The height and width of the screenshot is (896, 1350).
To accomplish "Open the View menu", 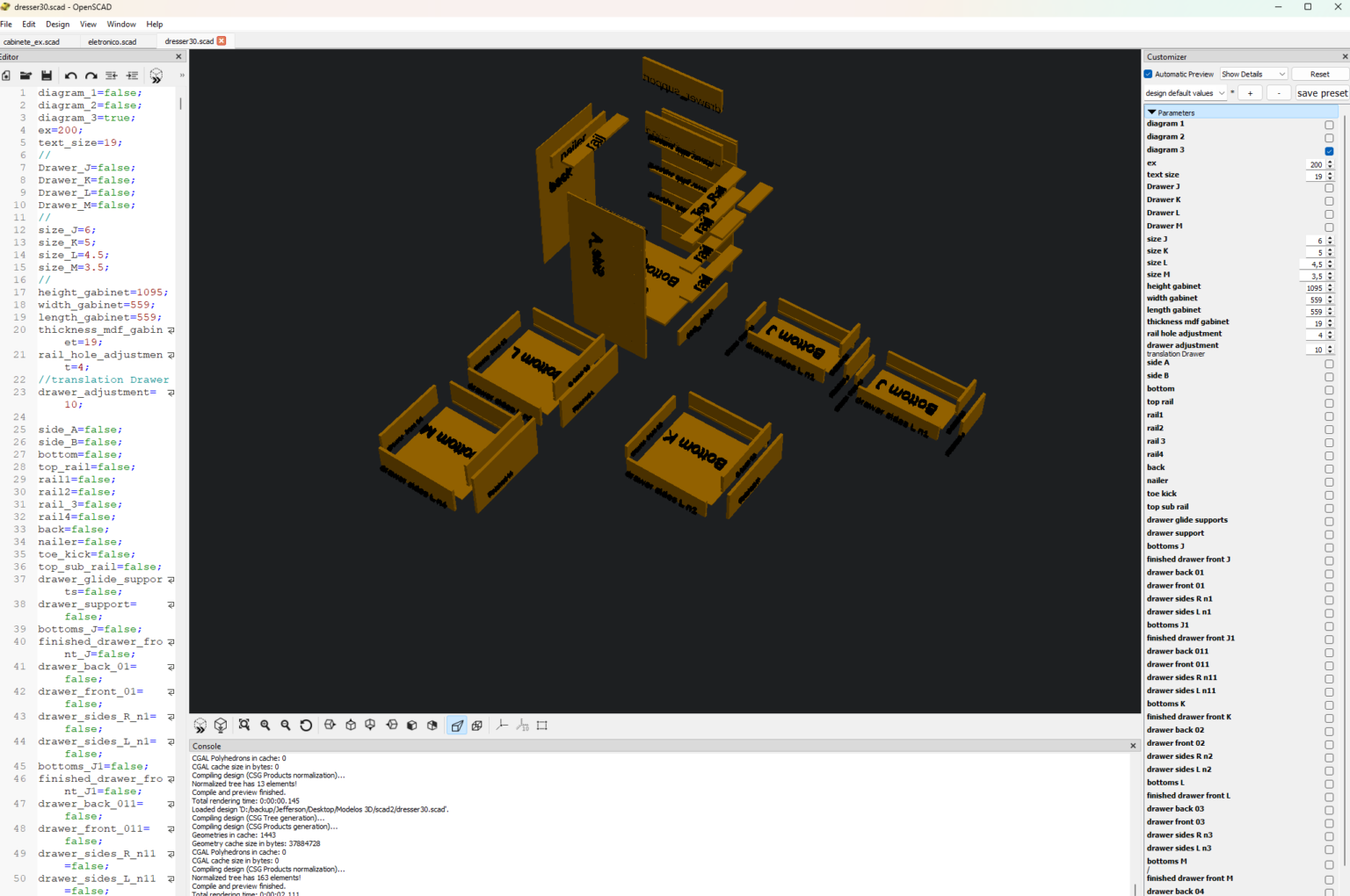I will [x=89, y=25].
